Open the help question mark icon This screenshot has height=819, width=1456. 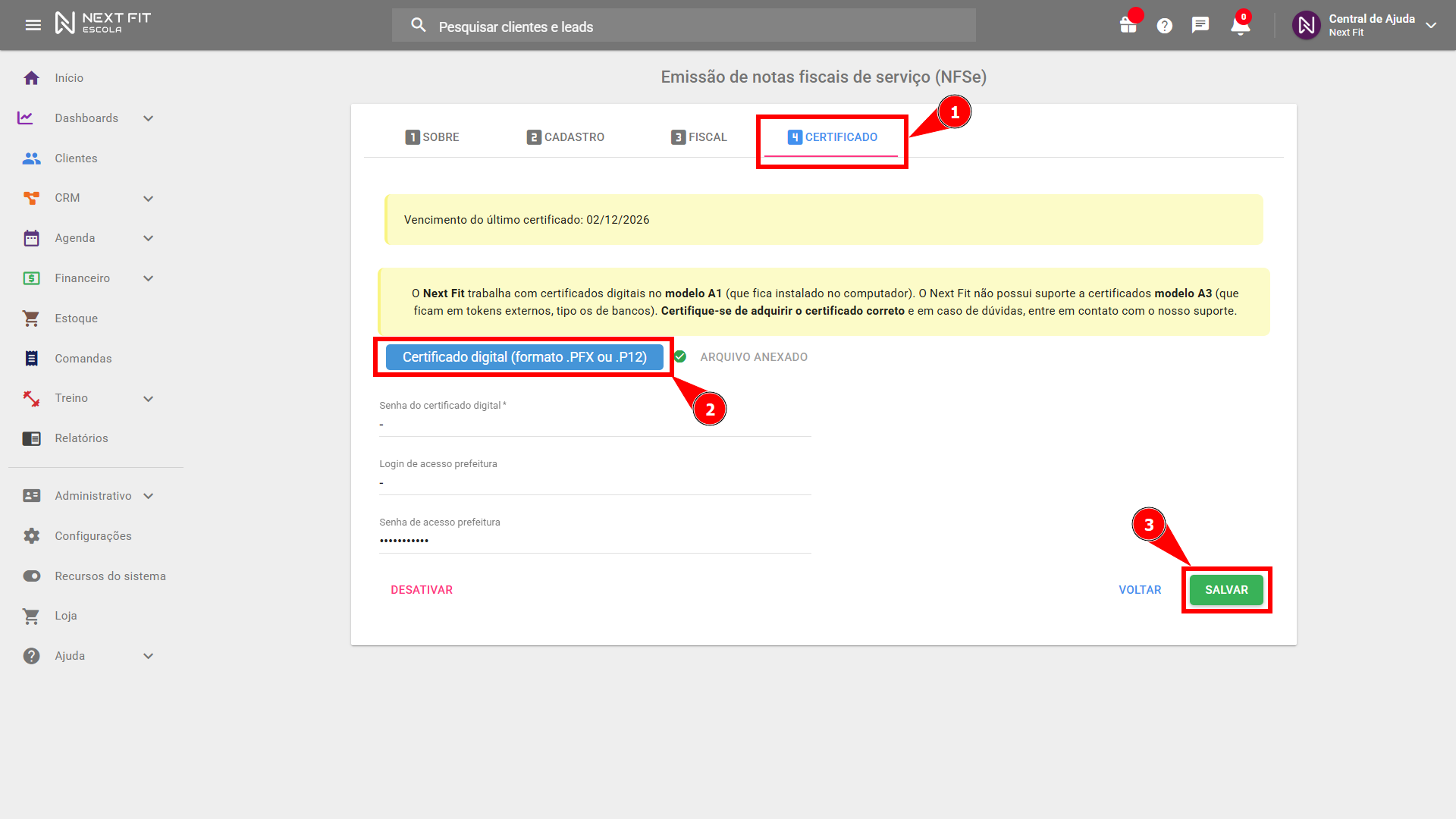1164,26
